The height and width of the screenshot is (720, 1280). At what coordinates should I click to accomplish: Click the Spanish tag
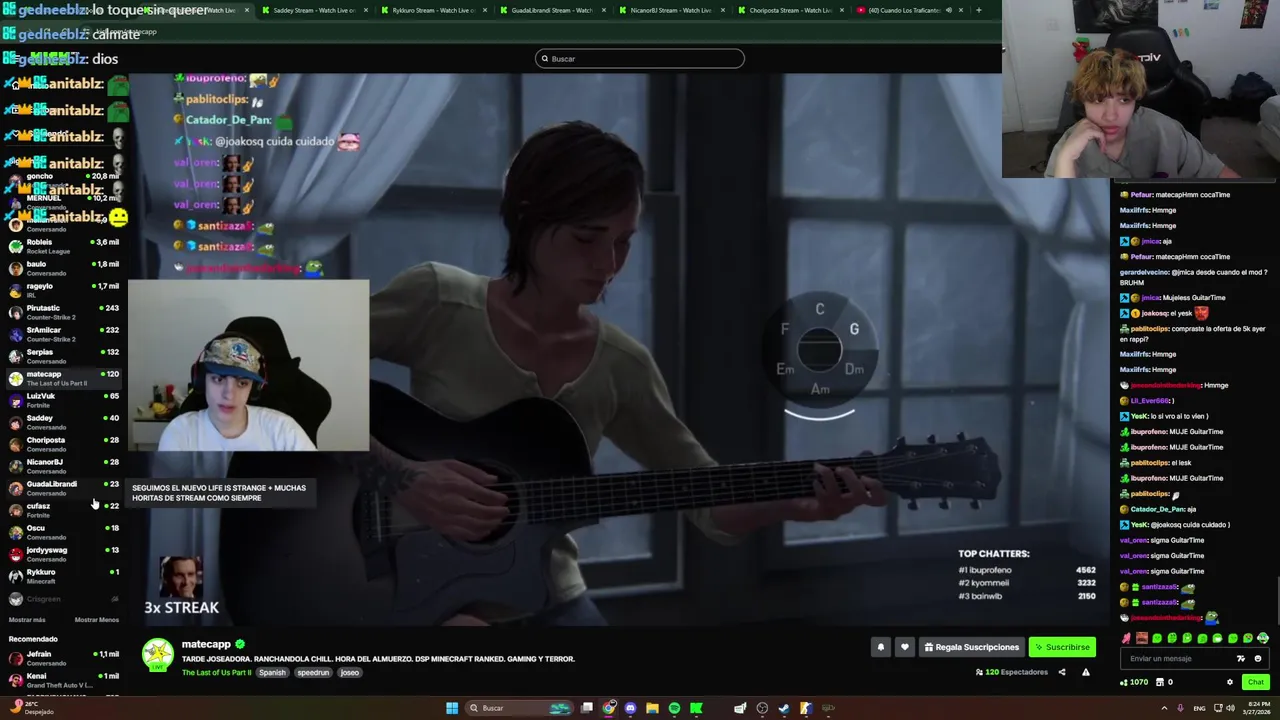click(272, 673)
